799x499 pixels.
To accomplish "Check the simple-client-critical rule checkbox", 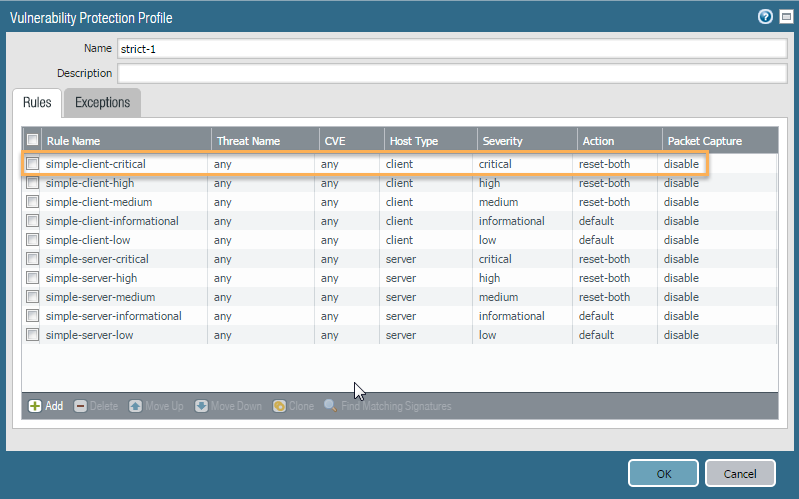I will coord(33,164).
